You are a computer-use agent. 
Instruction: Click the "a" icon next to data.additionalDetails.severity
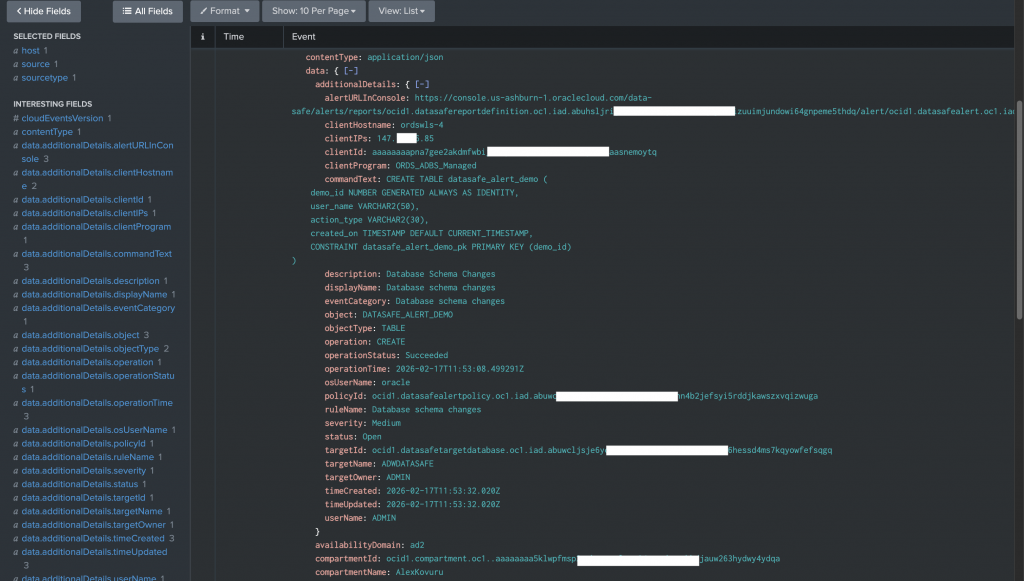coord(15,470)
